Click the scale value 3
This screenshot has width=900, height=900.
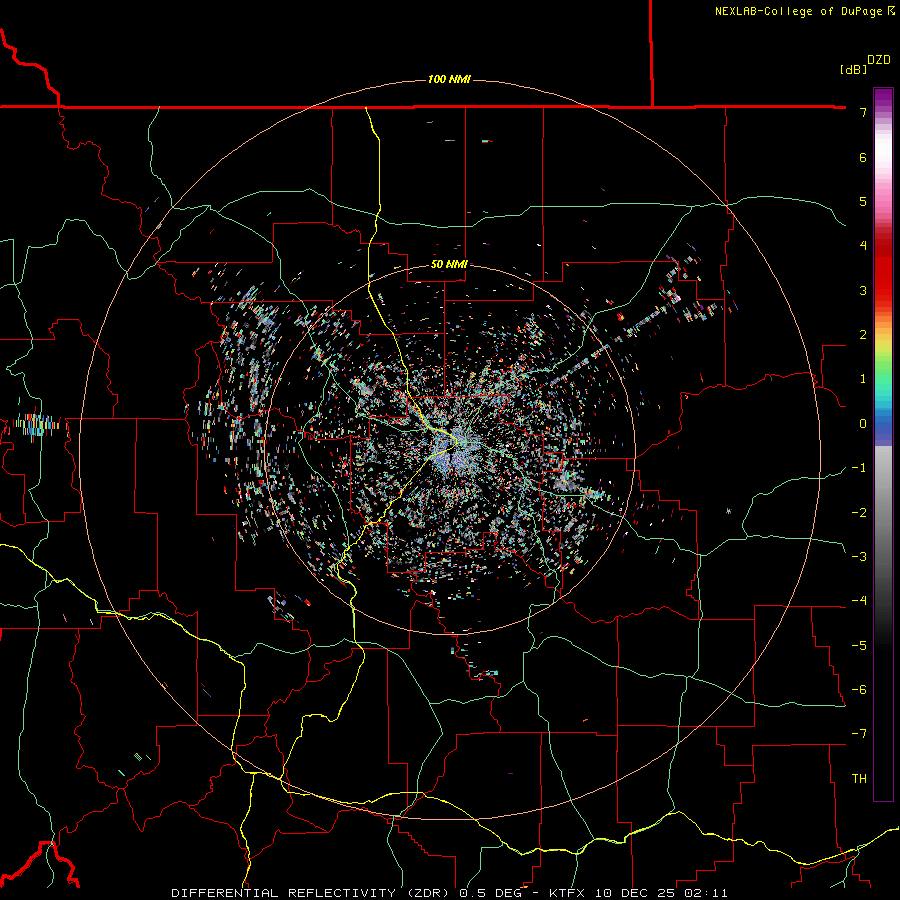[x=863, y=290]
